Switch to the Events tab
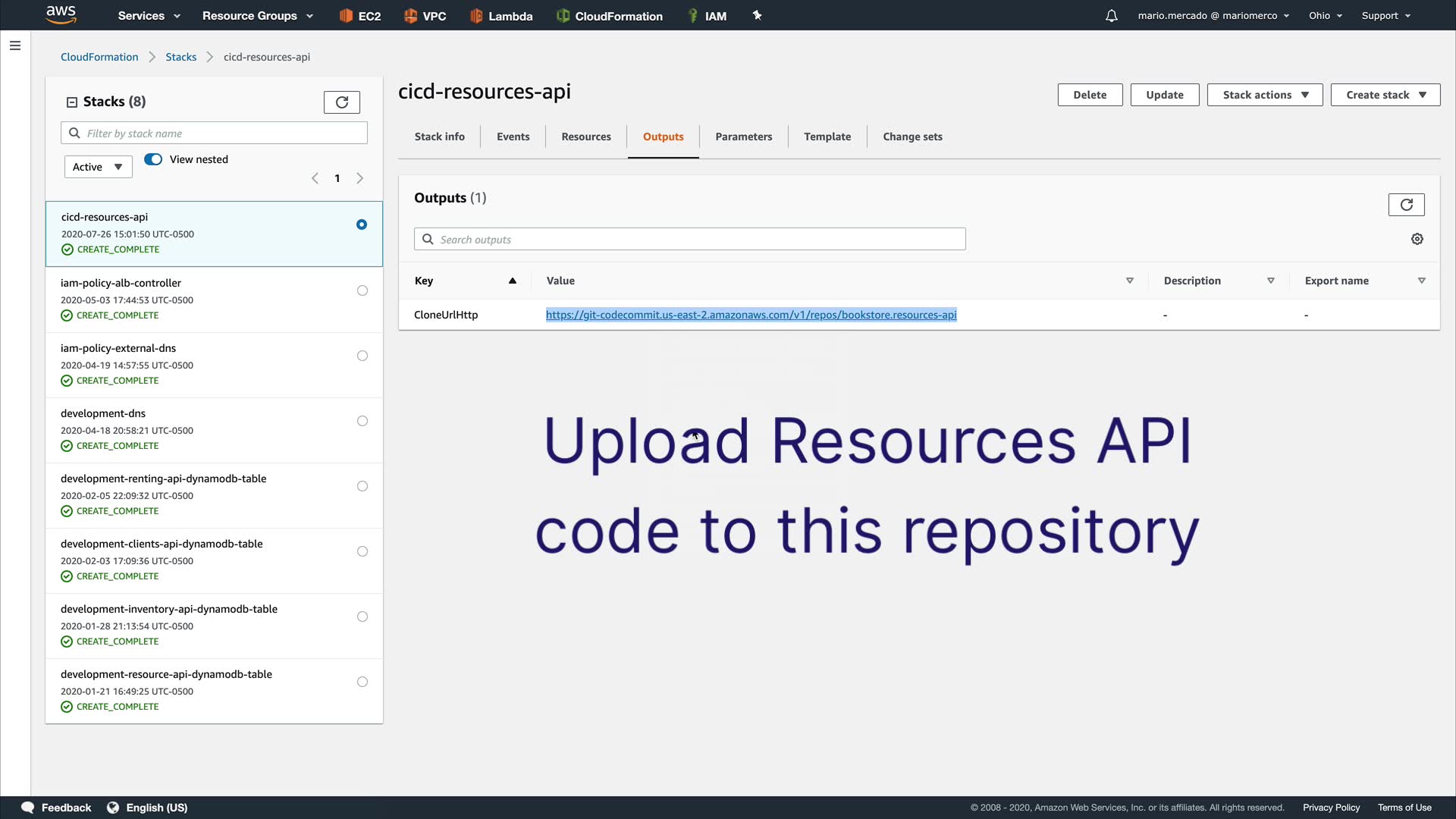The height and width of the screenshot is (819, 1456). coord(513,136)
